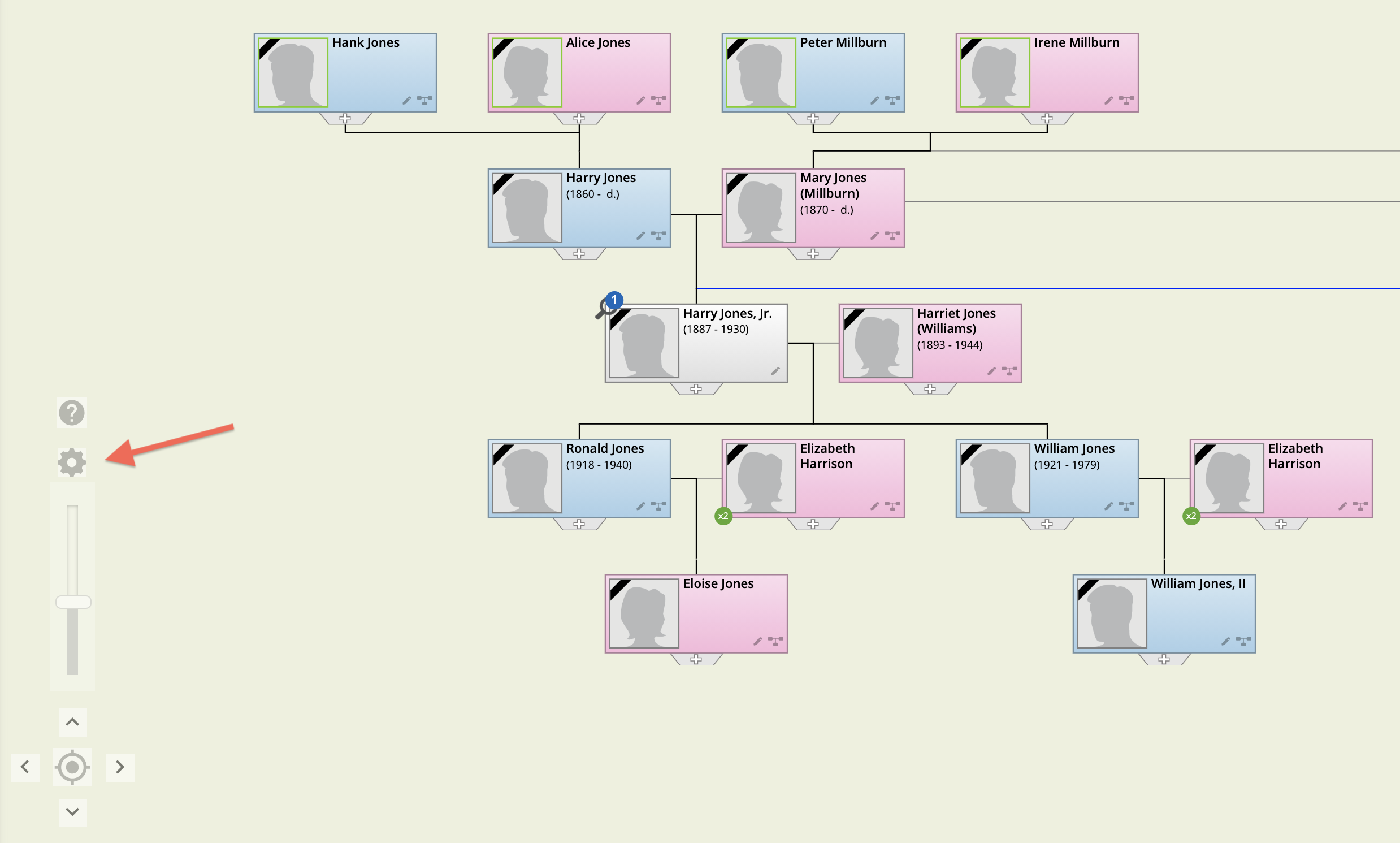1400x843 pixels.
Task: Pan the tree left with the arrow
Action: [x=25, y=767]
